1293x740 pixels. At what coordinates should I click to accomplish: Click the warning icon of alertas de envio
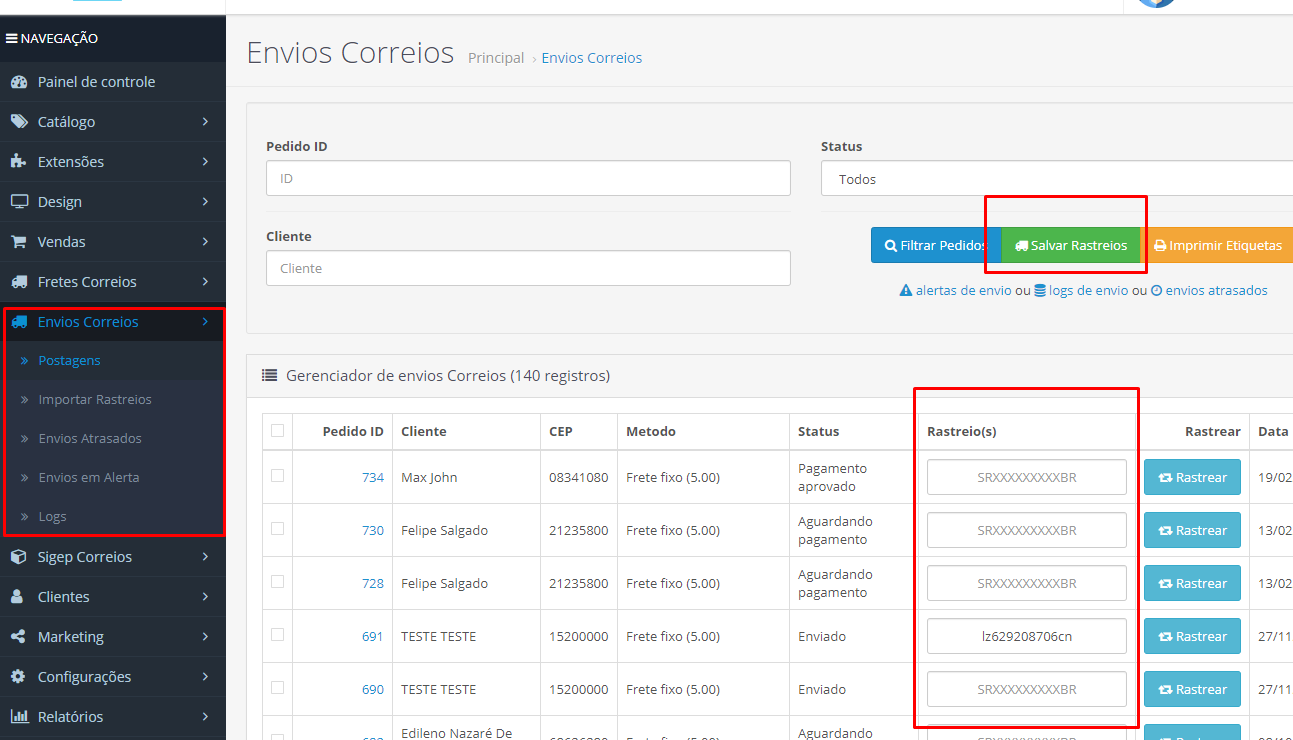(906, 291)
